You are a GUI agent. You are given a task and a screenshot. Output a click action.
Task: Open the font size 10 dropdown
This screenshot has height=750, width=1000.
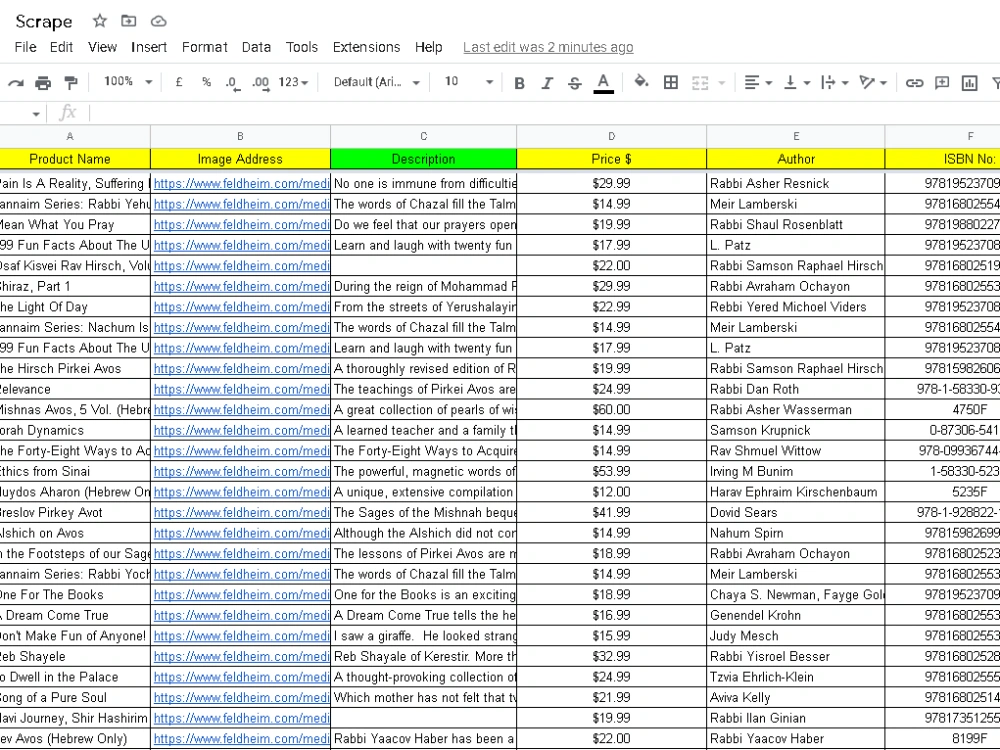pos(469,82)
